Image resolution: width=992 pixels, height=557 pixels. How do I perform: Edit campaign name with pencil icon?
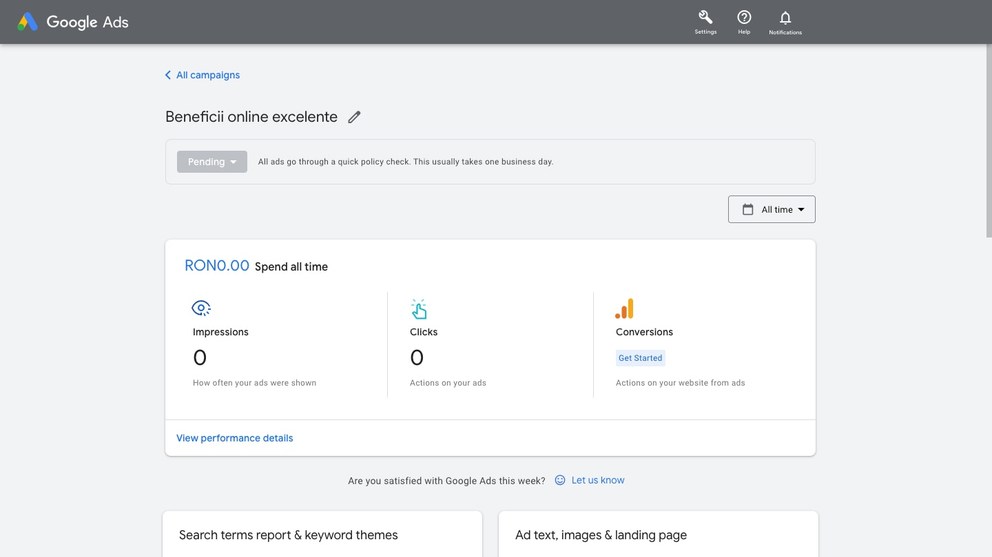(x=354, y=117)
